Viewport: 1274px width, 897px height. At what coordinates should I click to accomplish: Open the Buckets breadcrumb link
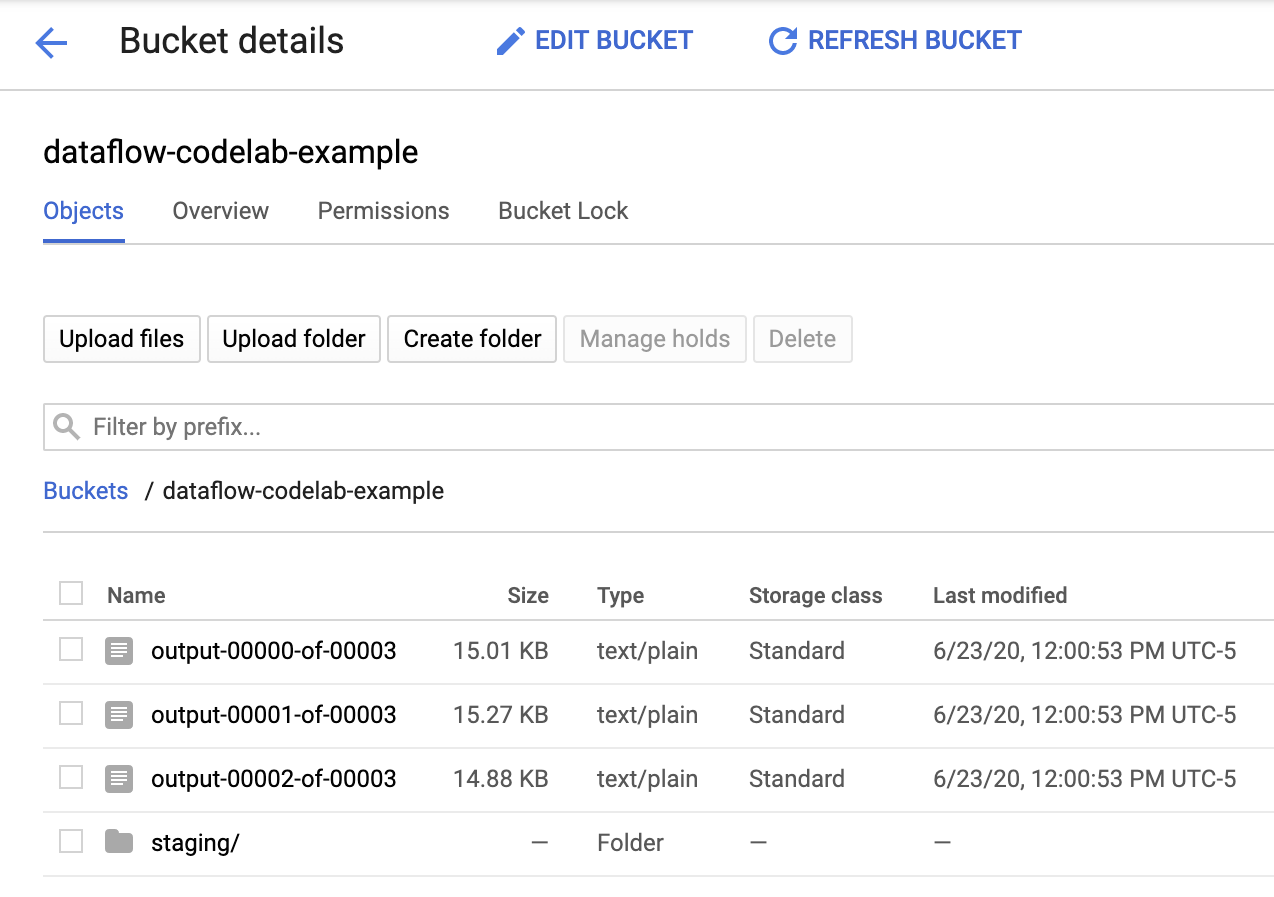pyautogui.click(x=86, y=491)
